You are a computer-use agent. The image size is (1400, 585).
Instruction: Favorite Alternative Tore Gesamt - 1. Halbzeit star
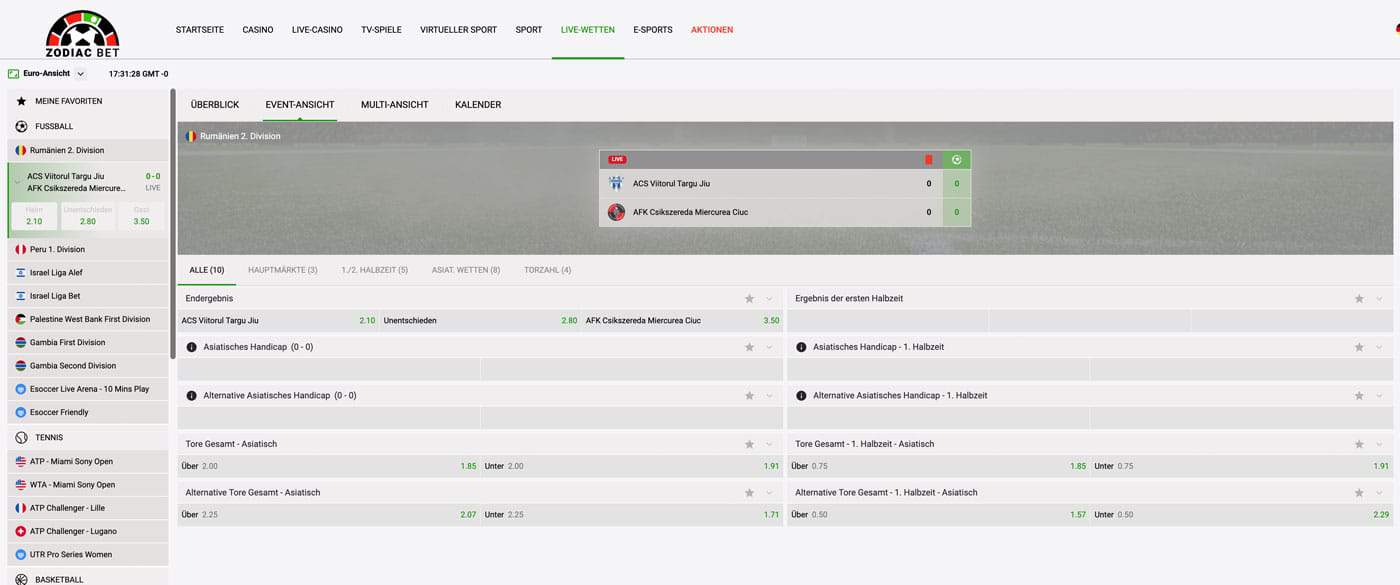coord(1359,492)
